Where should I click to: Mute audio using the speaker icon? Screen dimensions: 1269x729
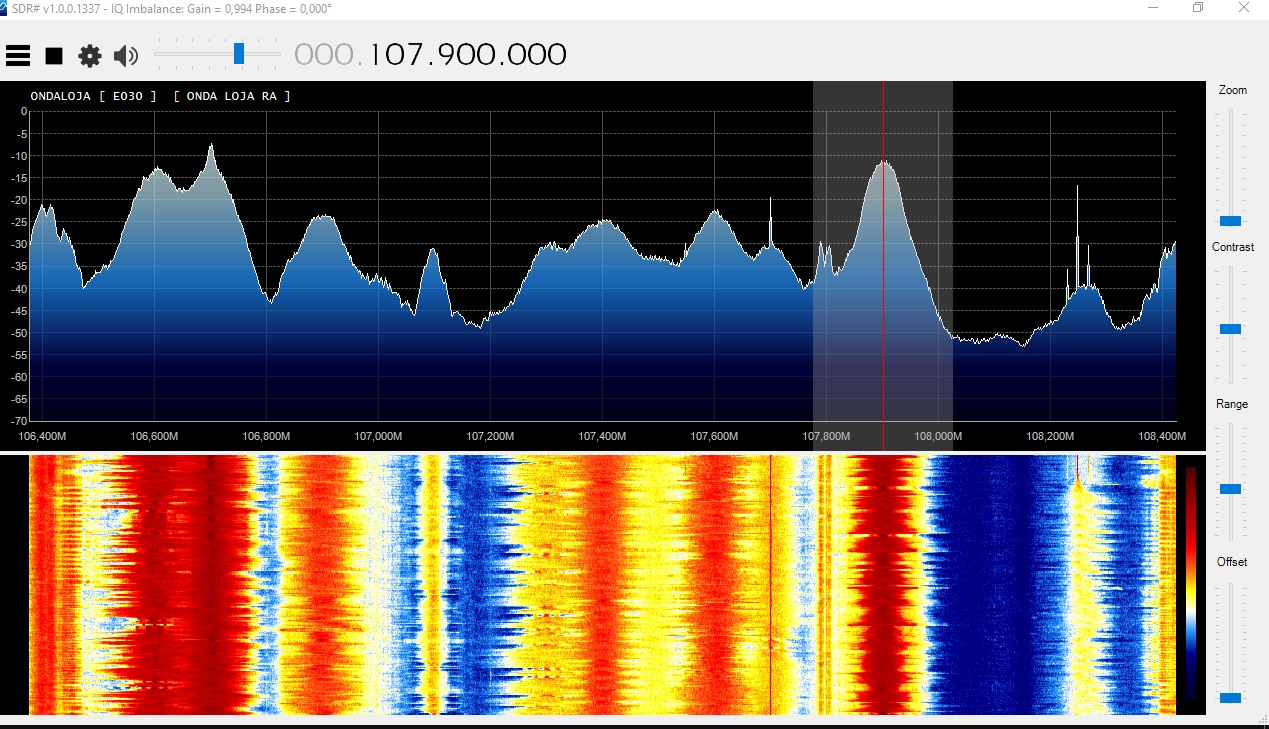point(125,56)
